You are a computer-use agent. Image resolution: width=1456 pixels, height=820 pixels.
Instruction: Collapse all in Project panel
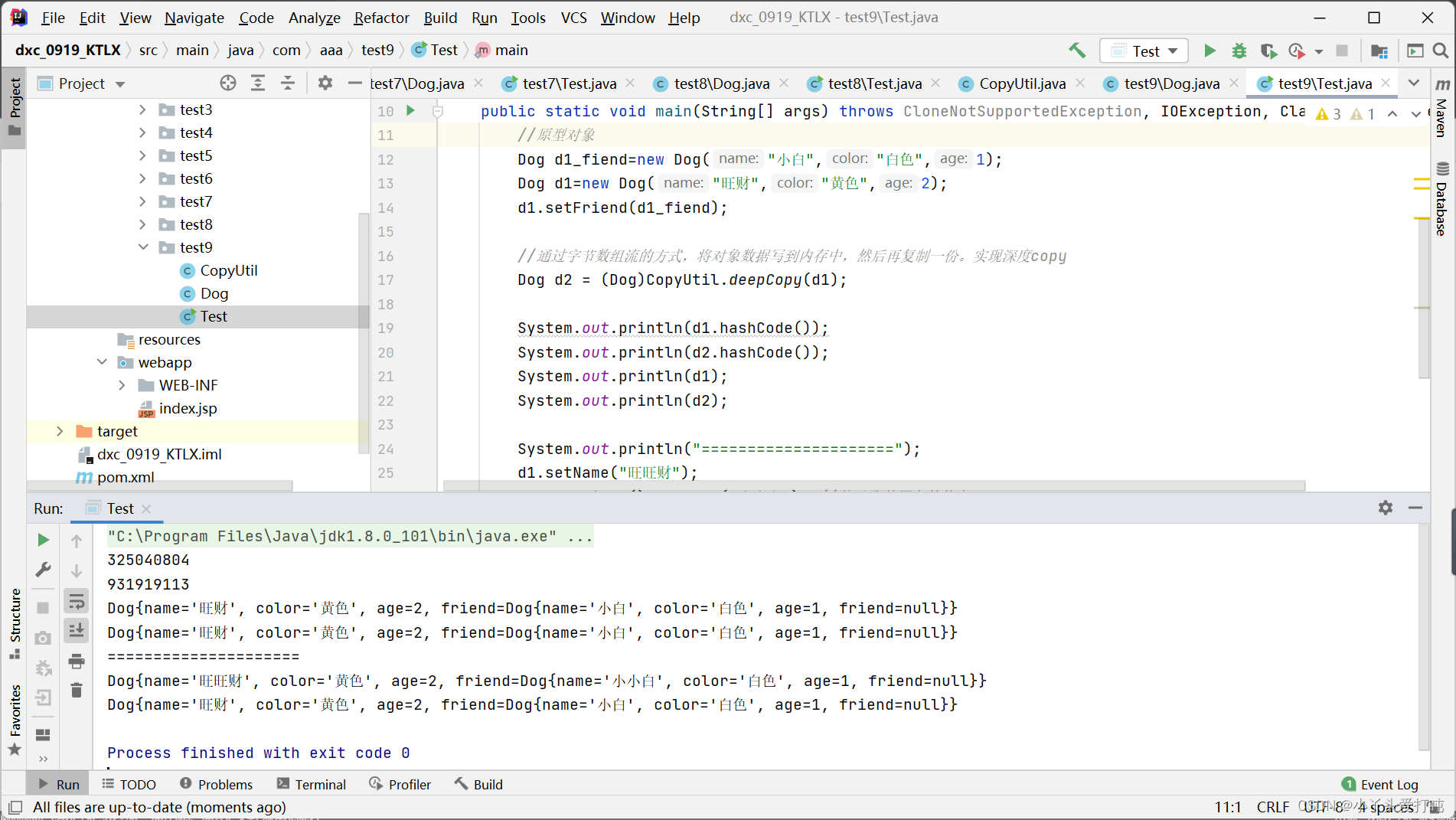click(288, 83)
